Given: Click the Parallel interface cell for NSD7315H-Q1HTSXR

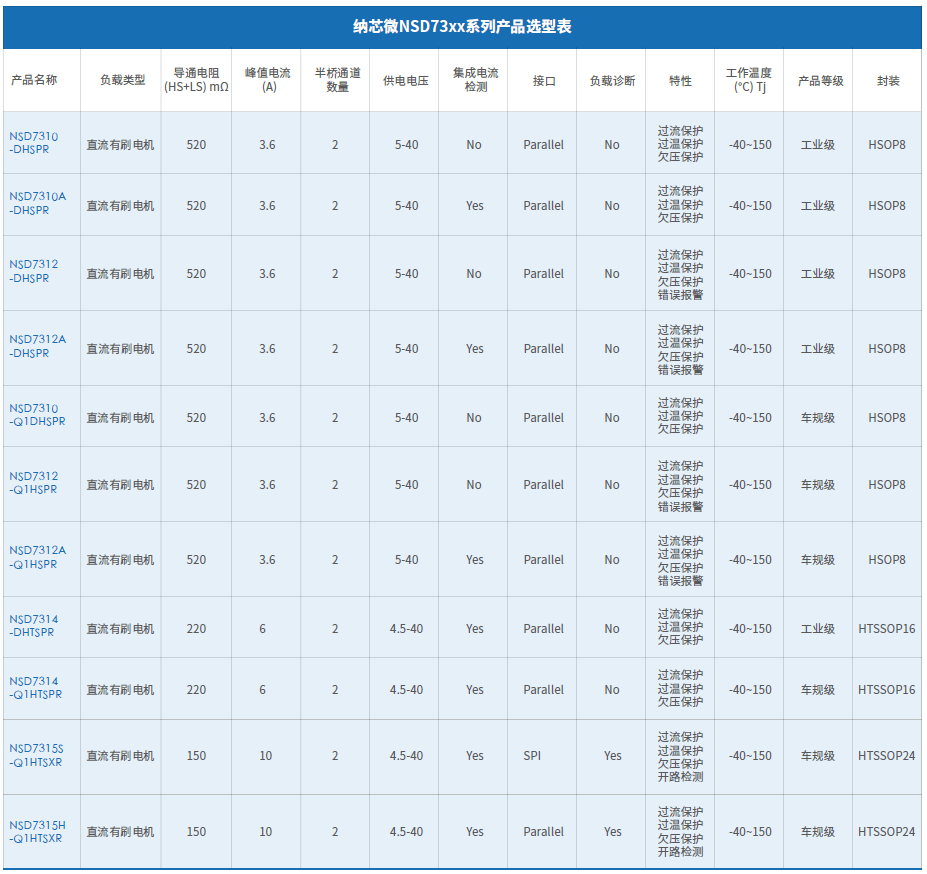Looking at the screenshot, I should point(543,832).
